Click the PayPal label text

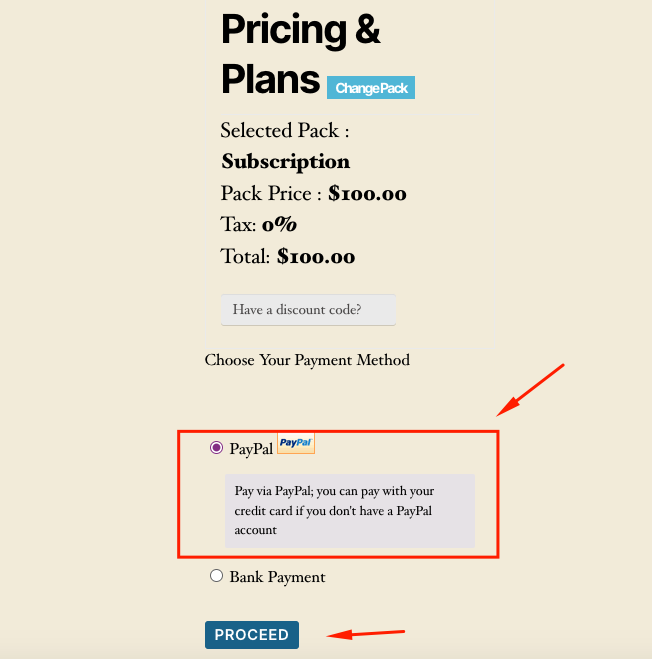pos(251,449)
